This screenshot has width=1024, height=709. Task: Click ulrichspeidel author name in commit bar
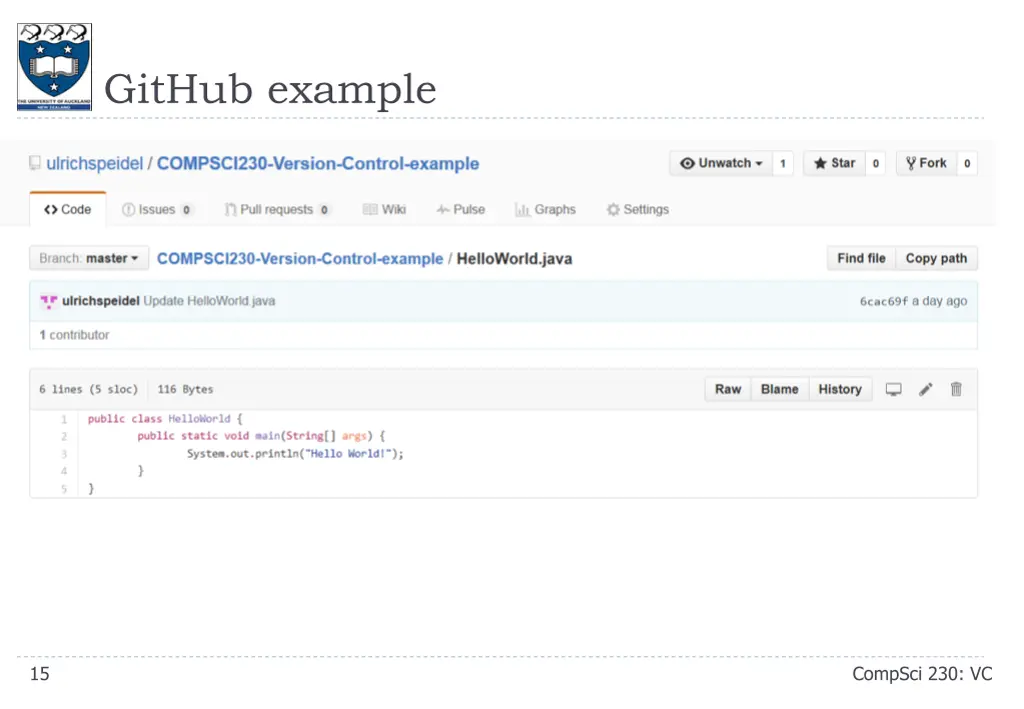[101, 301]
